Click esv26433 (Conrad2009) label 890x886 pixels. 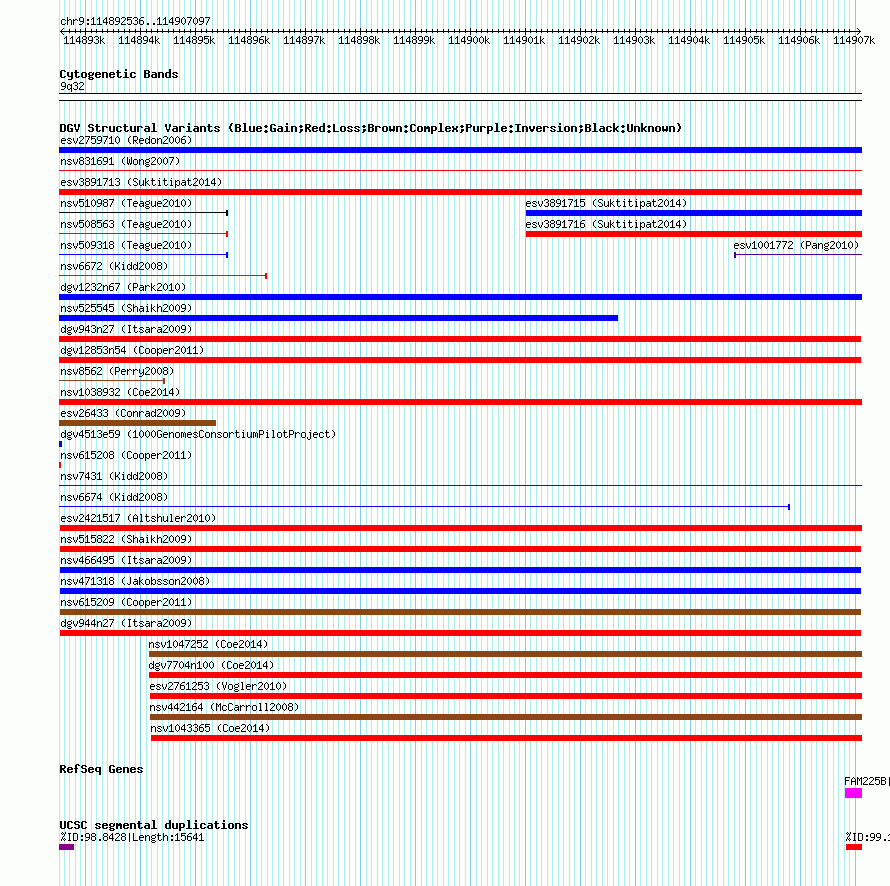pos(123,413)
